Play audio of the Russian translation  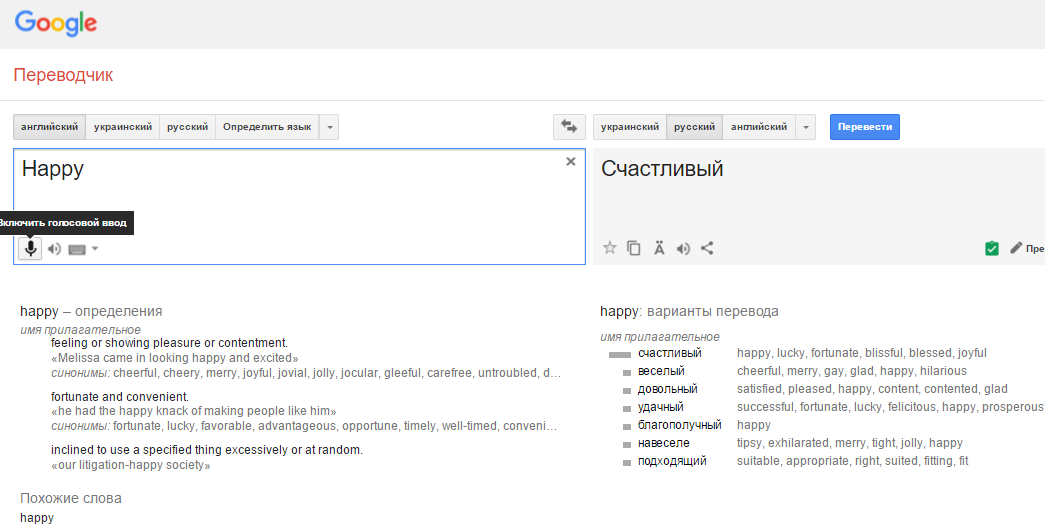tap(683, 248)
